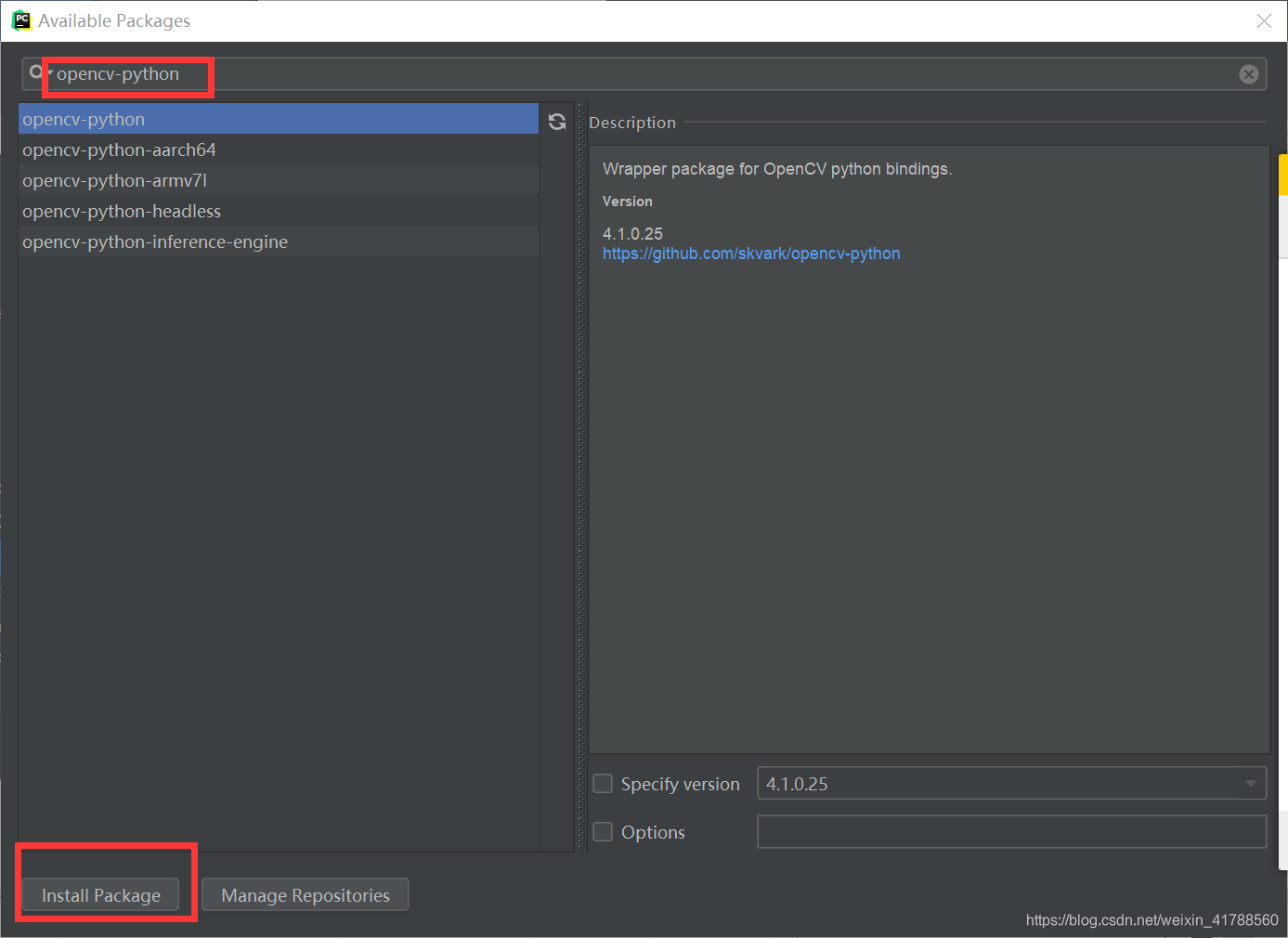Select opencv-python-headless package
Screen dimensions: 1288x938
(279, 211)
